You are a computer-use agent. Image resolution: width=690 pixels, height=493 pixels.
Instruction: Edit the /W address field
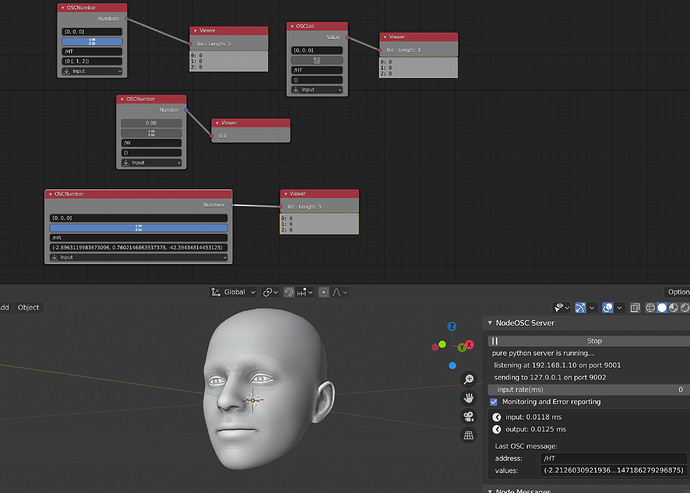pyautogui.click(x=151, y=143)
